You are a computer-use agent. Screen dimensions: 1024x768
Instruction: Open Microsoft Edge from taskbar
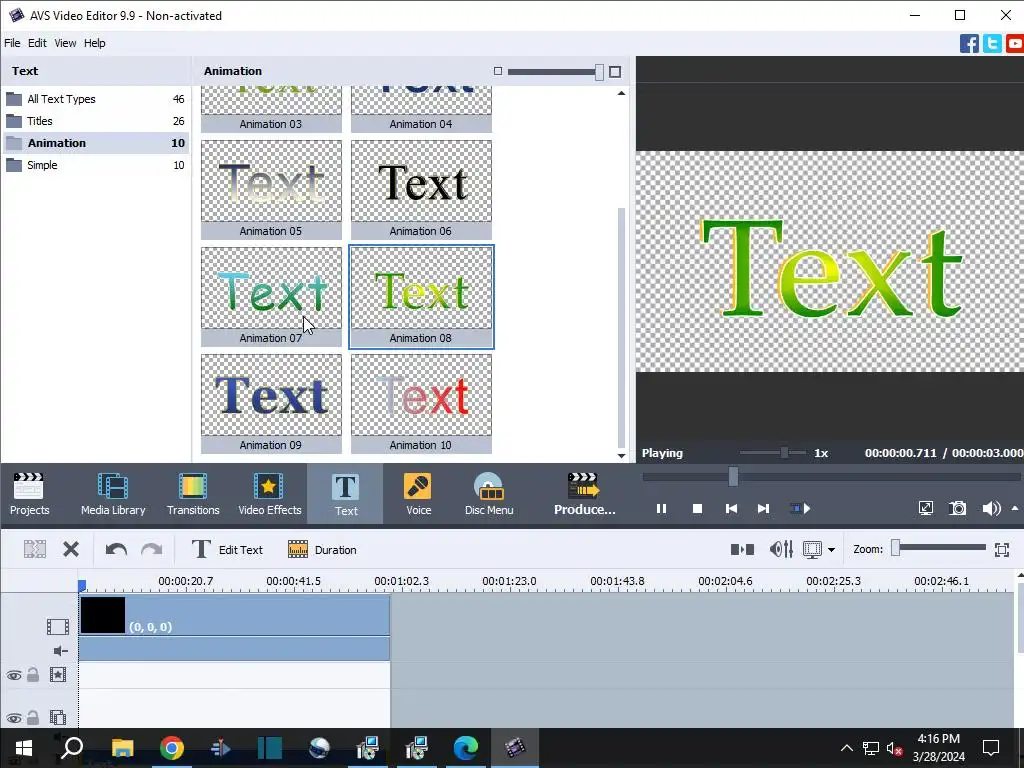tap(466, 748)
